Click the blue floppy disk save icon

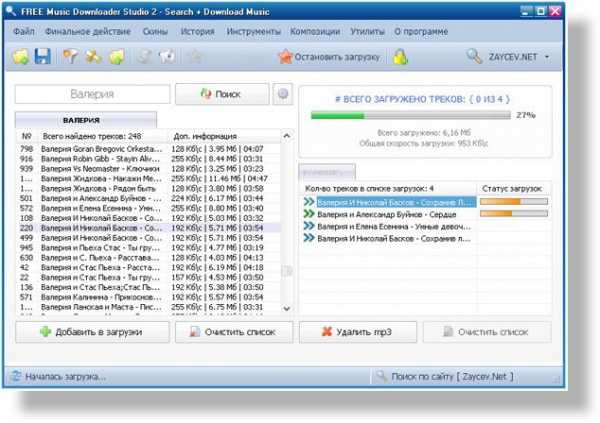(x=42, y=57)
